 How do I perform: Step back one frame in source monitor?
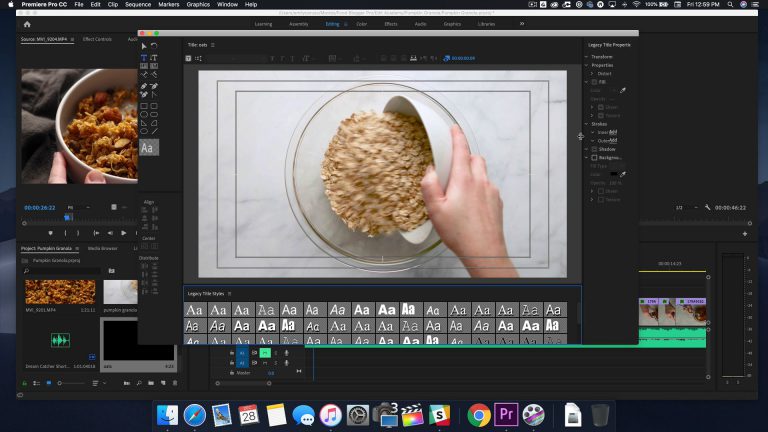click(x=110, y=233)
